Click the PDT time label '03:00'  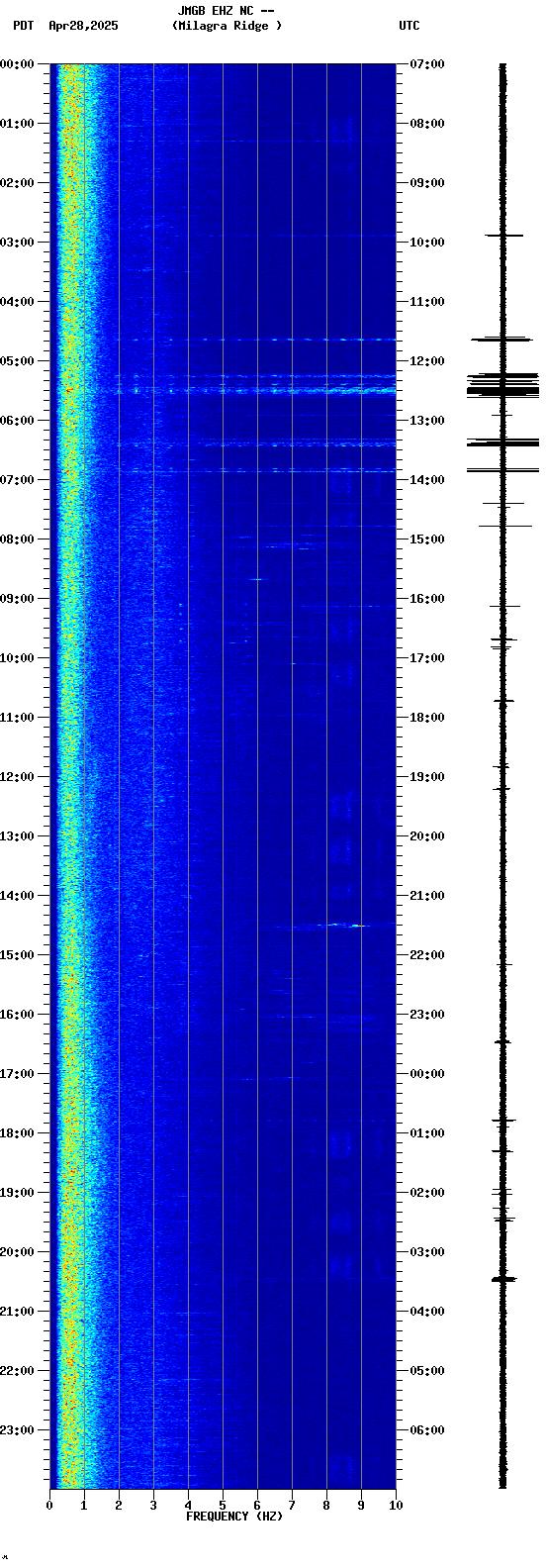click(17, 243)
